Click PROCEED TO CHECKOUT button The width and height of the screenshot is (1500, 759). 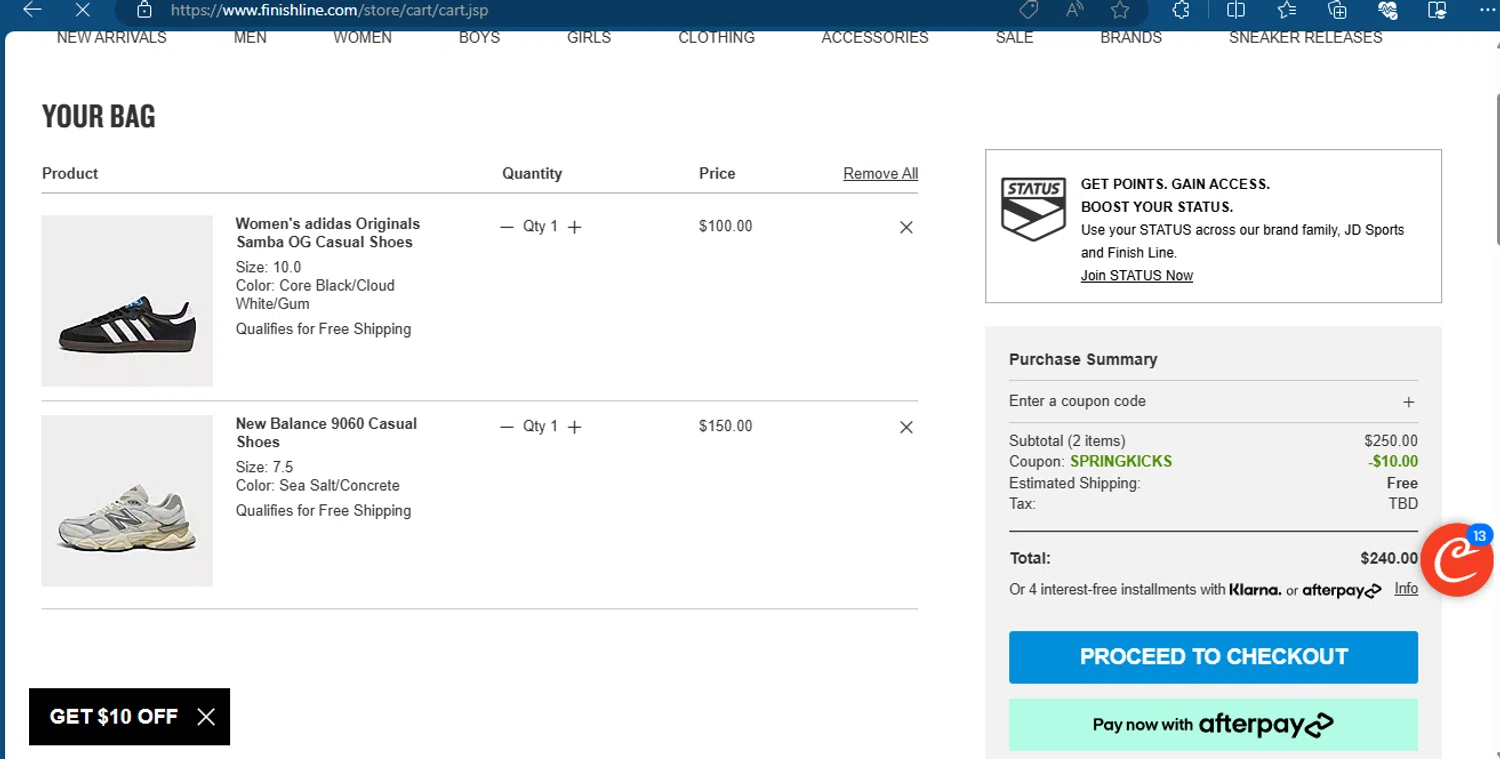point(1213,657)
